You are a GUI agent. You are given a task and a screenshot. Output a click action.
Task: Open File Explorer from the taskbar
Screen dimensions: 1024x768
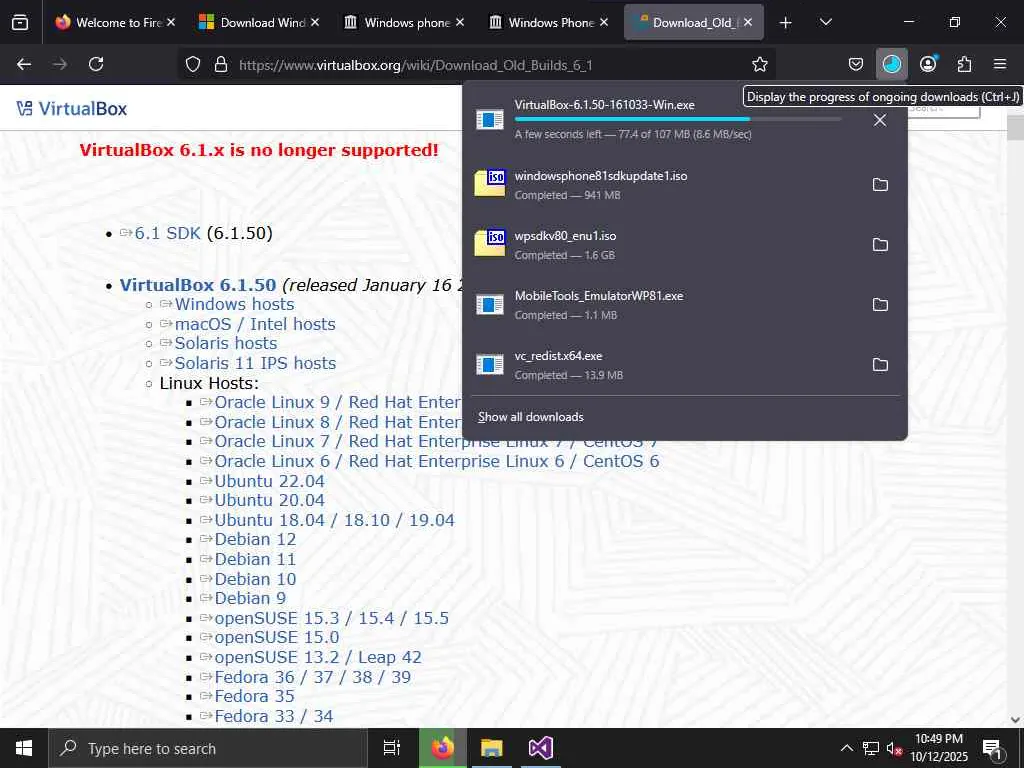[x=492, y=748]
